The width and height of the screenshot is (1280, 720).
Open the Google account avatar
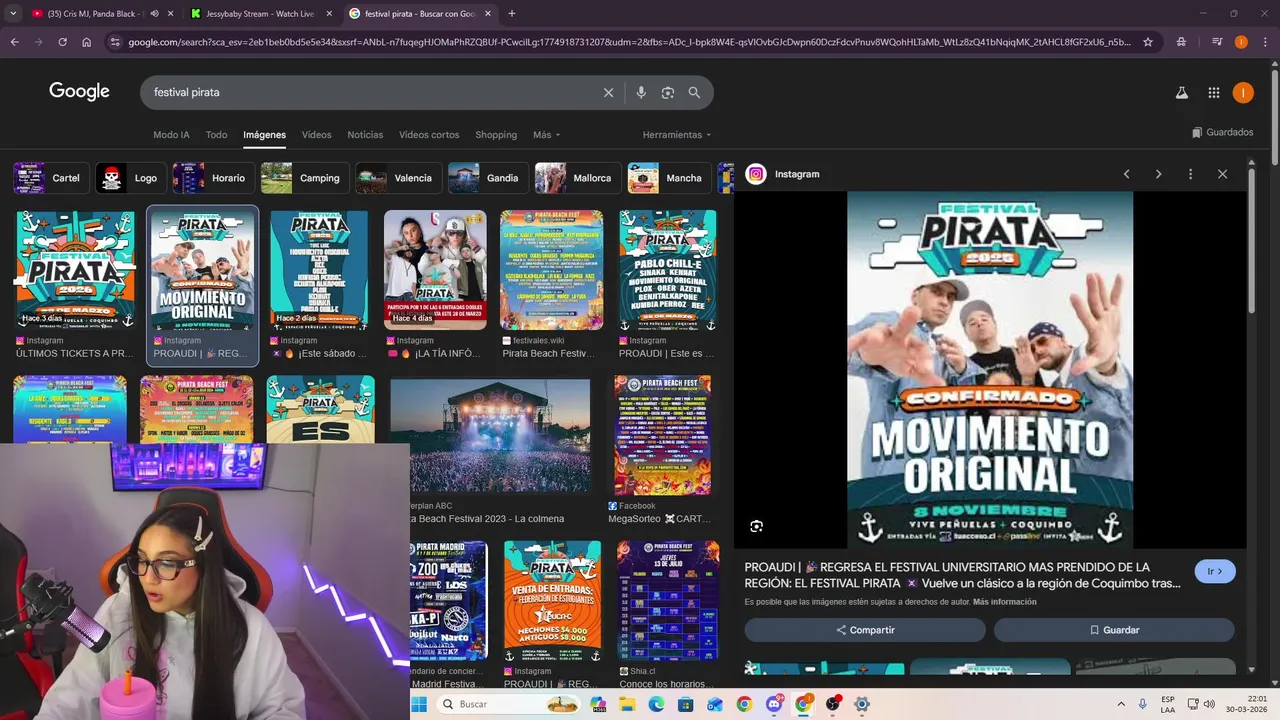tap(1243, 92)
